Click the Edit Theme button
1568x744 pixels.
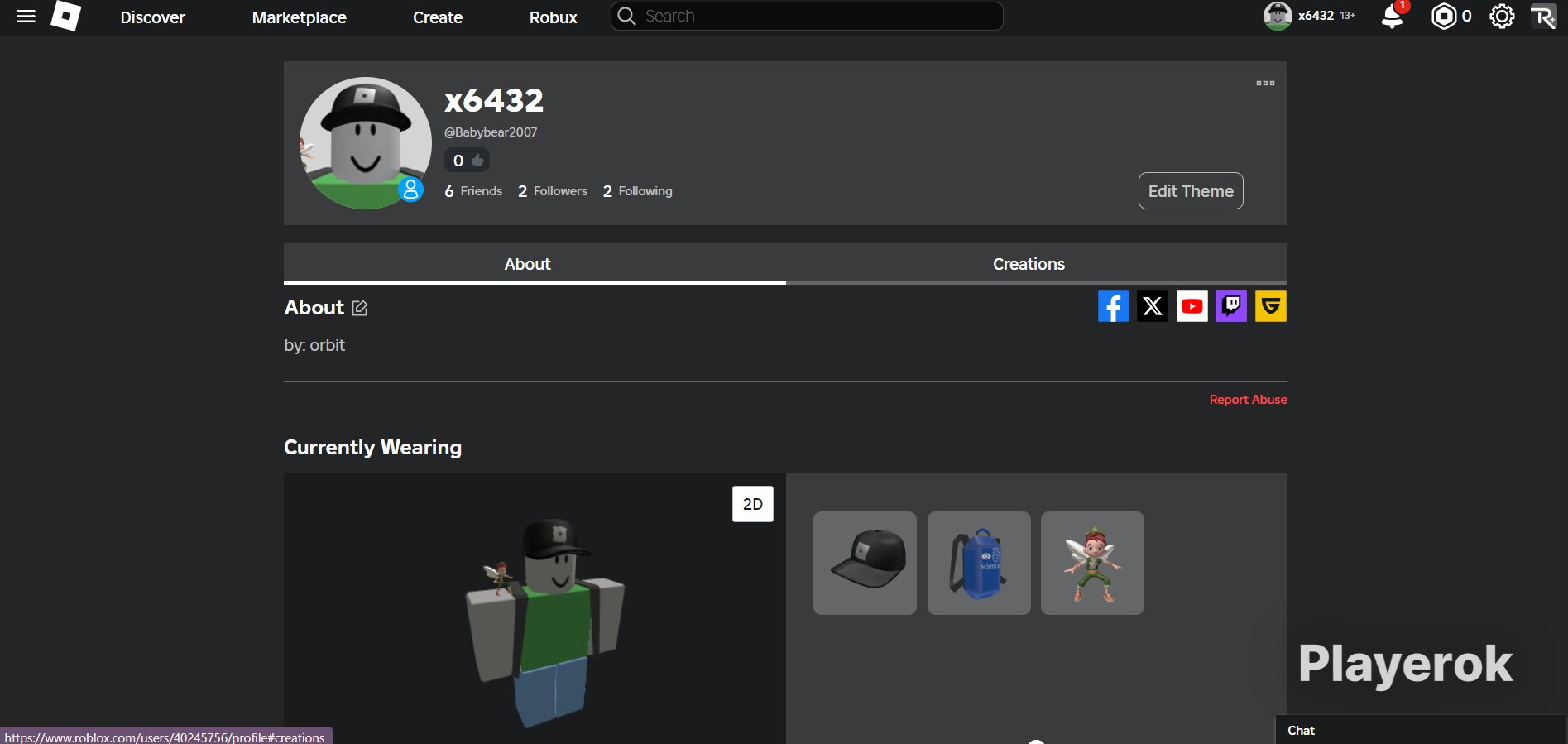click(1191, 191)
